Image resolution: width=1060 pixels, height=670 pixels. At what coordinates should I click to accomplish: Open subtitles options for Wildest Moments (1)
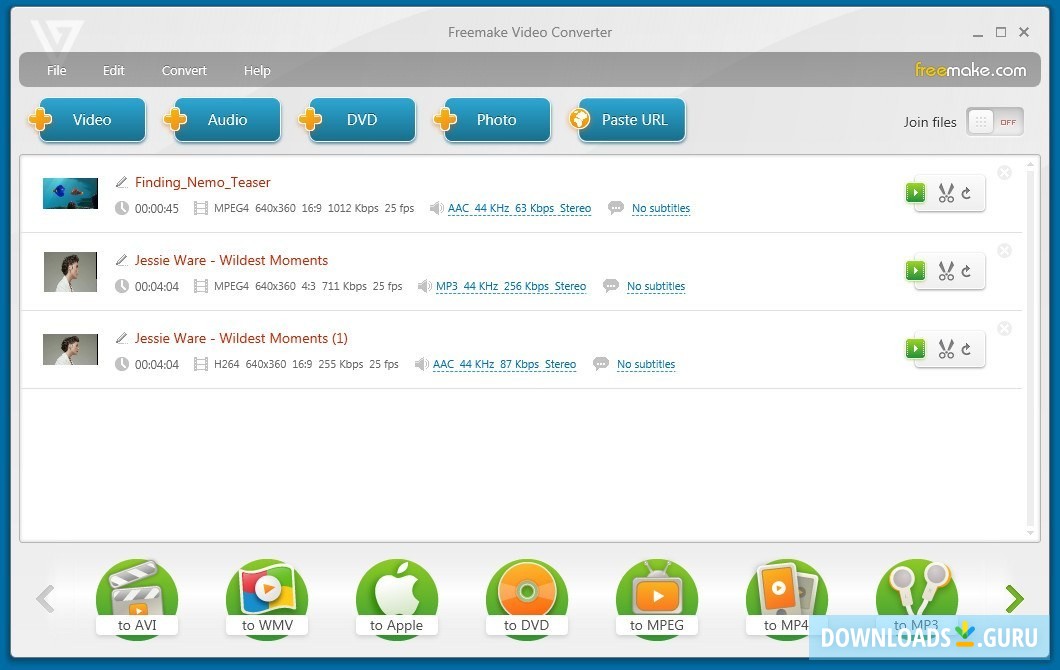[x=646, y=364]
